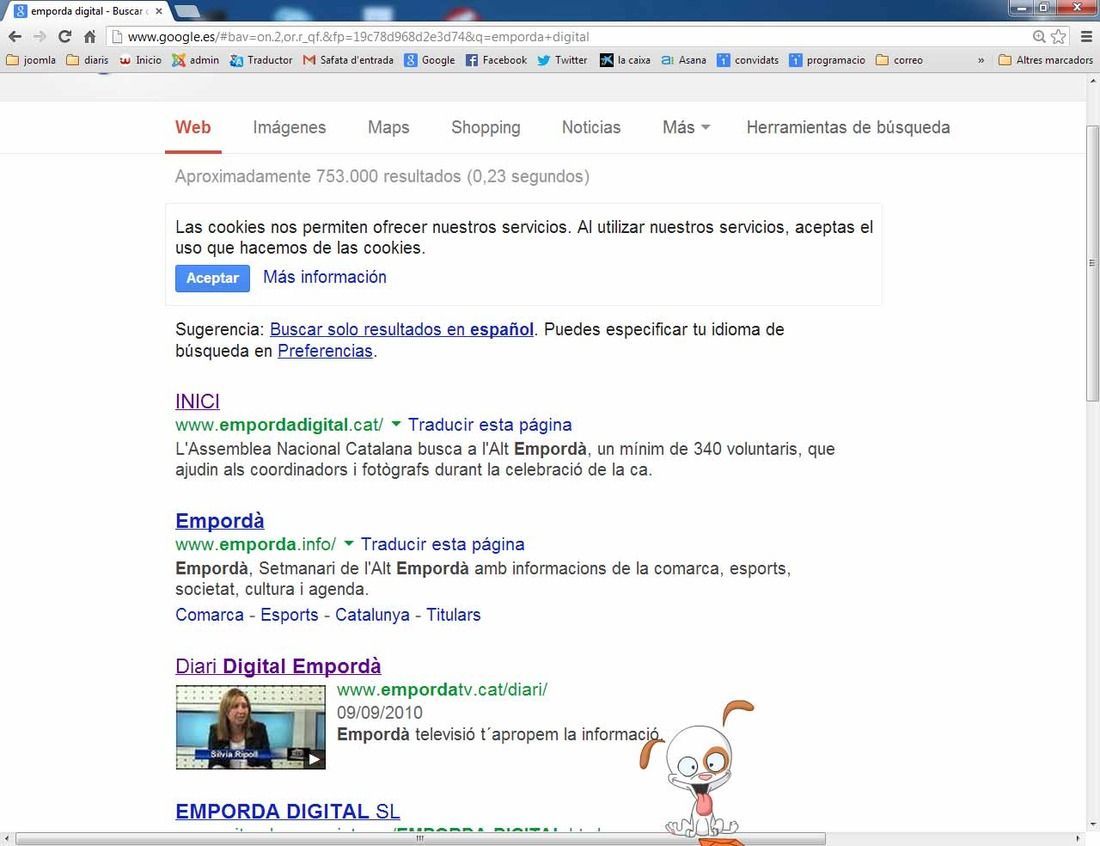Open dropdown arrow next to emporda.info URL

(349, 543)
